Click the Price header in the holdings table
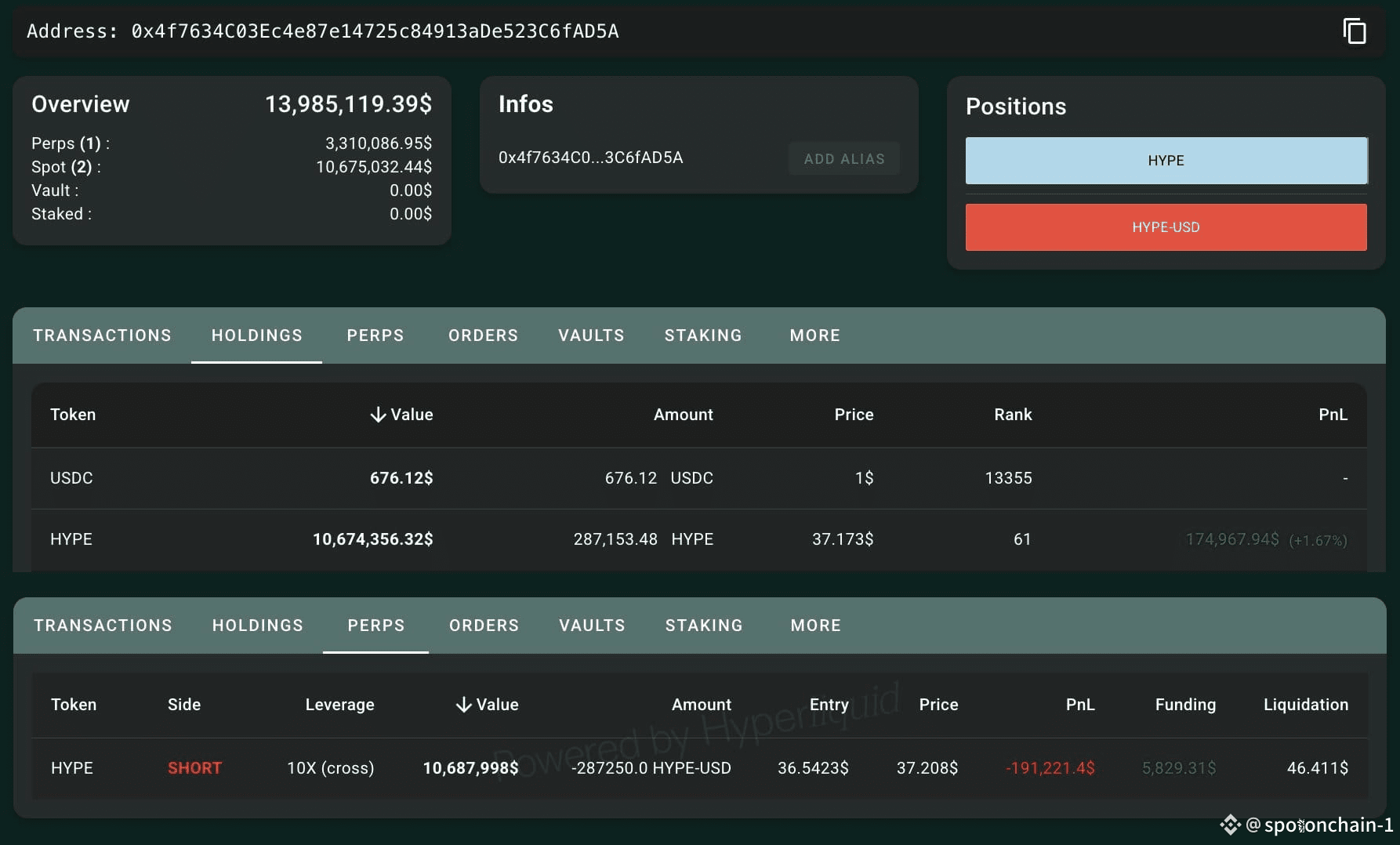The image size is (1400, 845). (x=854, y=415)
